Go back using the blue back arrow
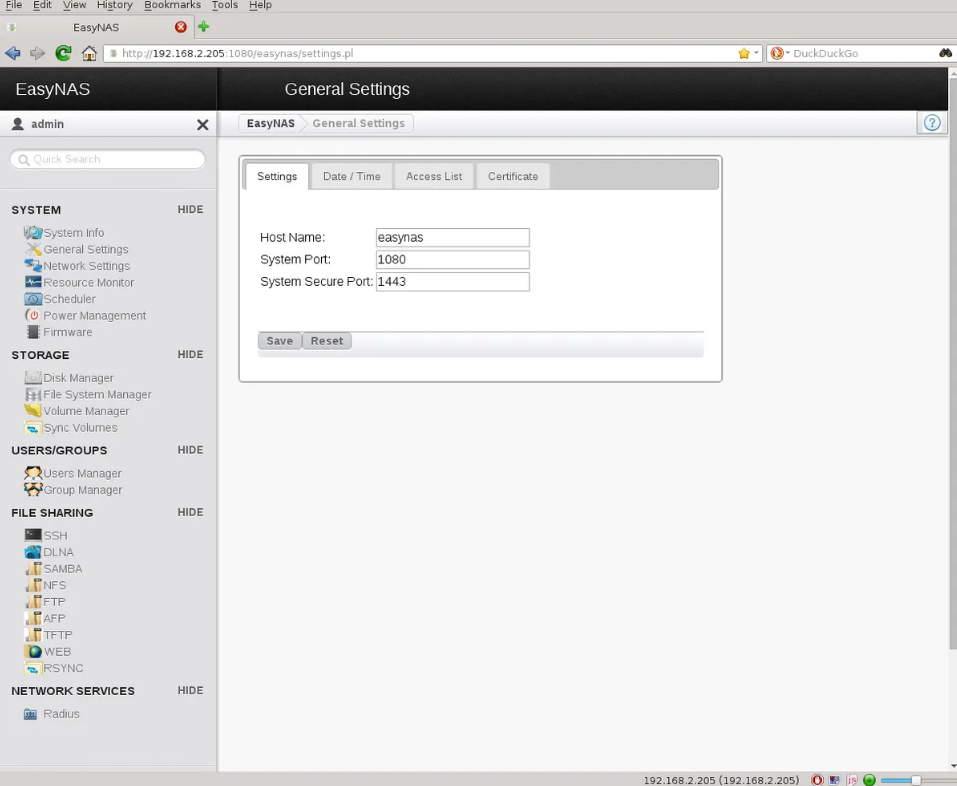Image resolution: width=957 pixels, height=786 pixels. coord(13,53)
